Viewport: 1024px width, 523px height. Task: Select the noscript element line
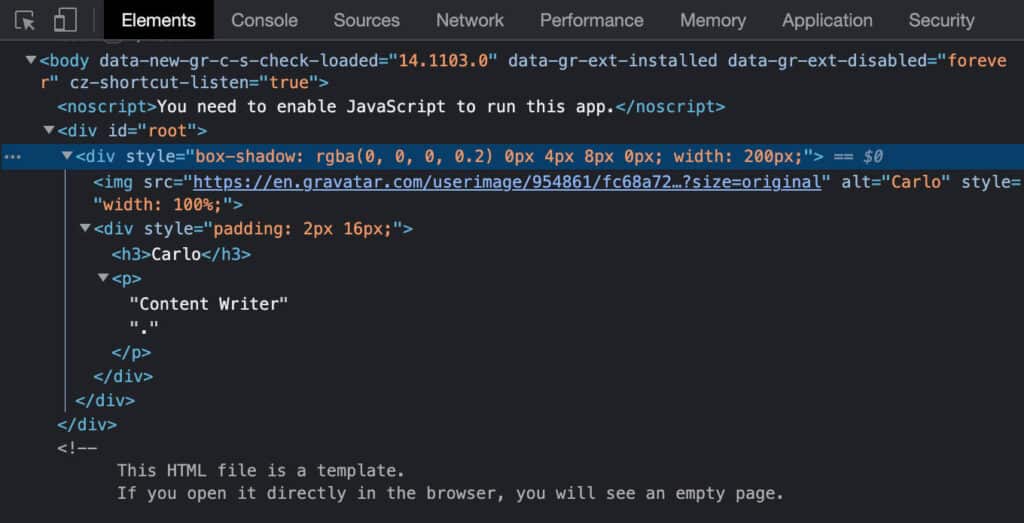pos(390,106)
